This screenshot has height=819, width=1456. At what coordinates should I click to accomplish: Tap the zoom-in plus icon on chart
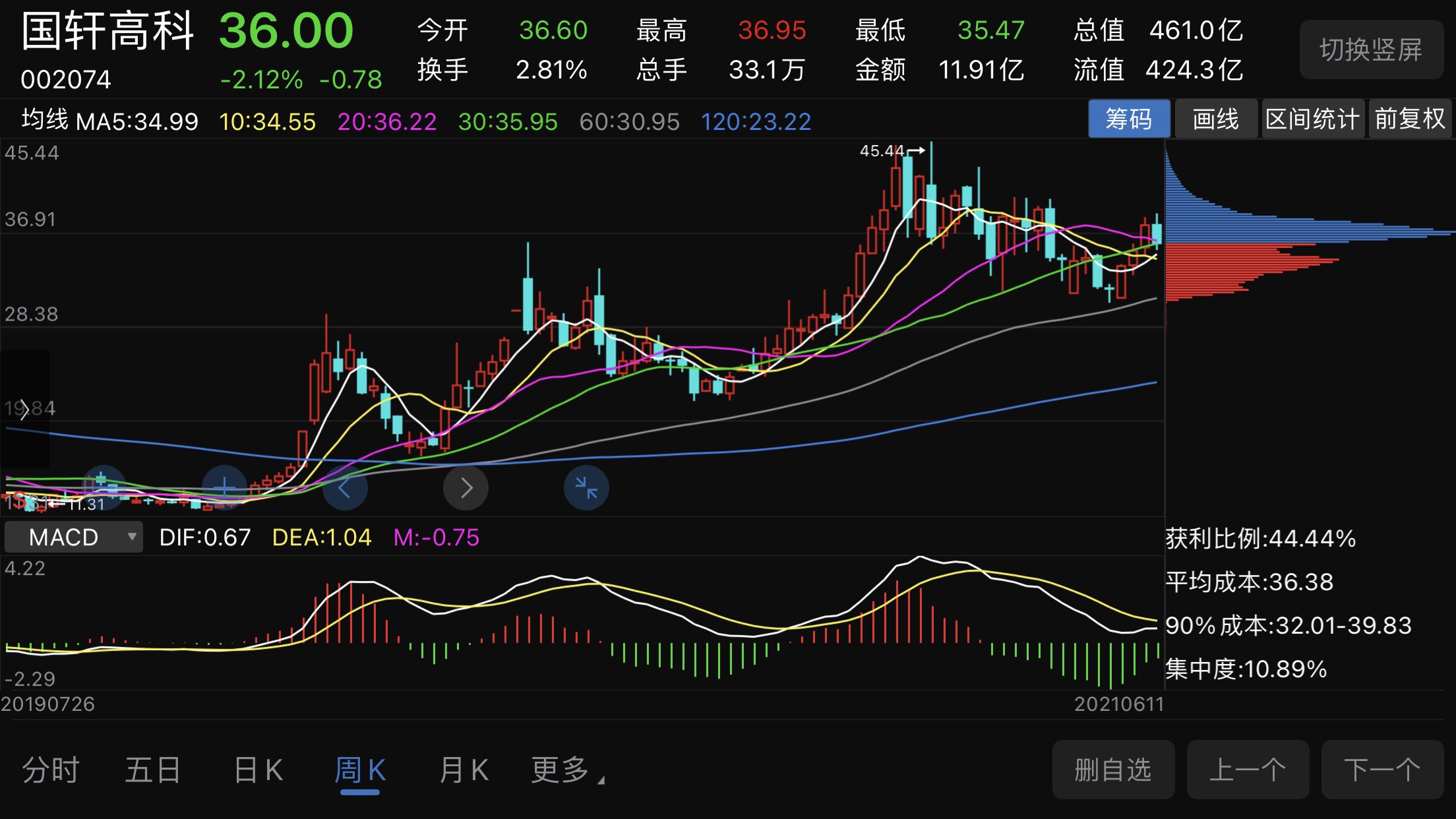[x=224, y=488]
